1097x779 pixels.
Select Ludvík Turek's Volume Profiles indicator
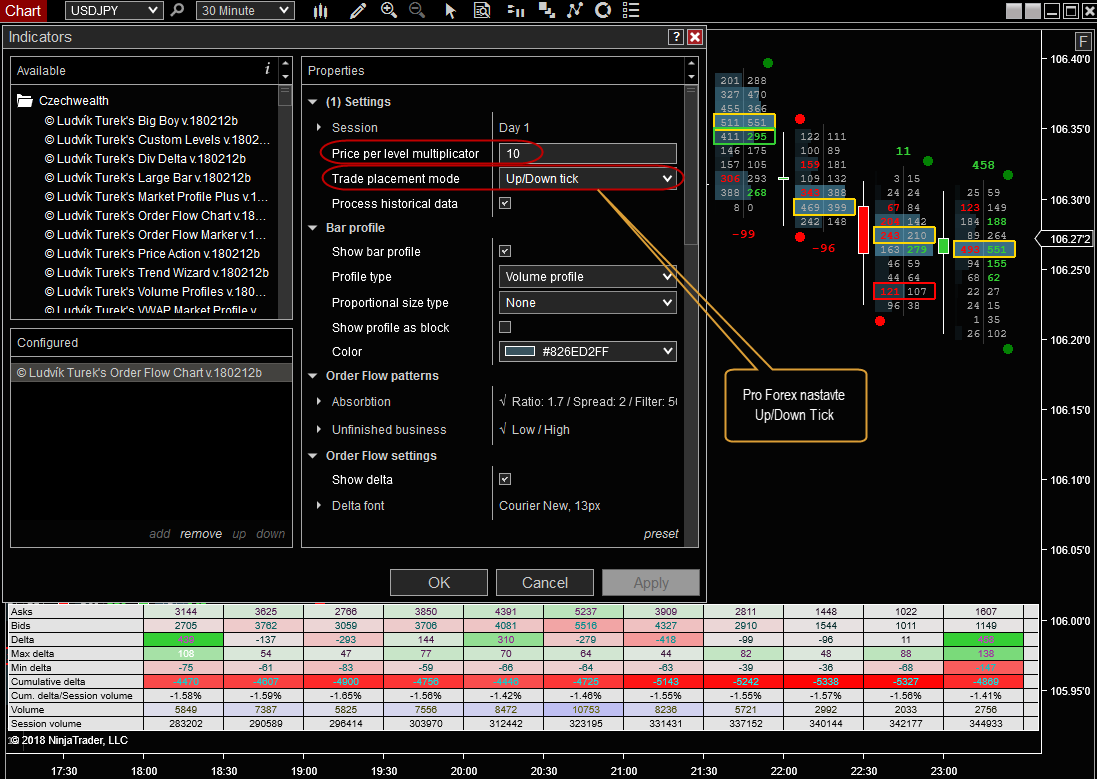point(155,291)
